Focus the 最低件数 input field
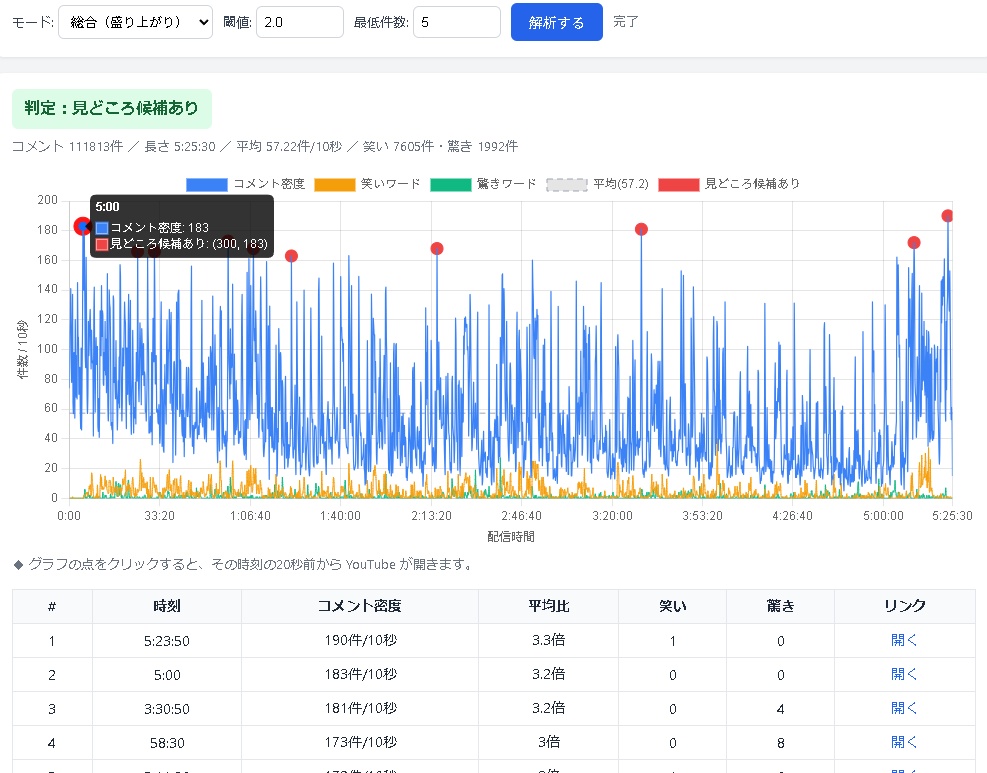The image size is (987, 773). click(x=456, y=22)
